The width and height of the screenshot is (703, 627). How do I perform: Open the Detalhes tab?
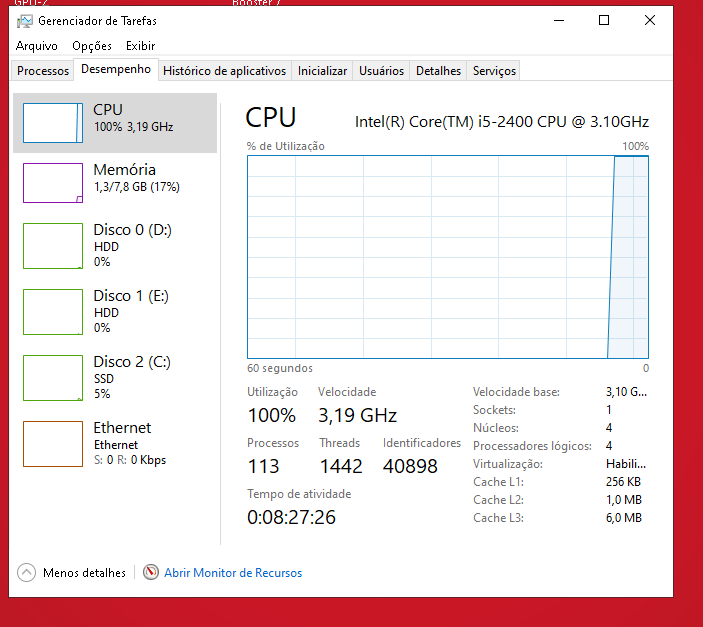point(438,71)
